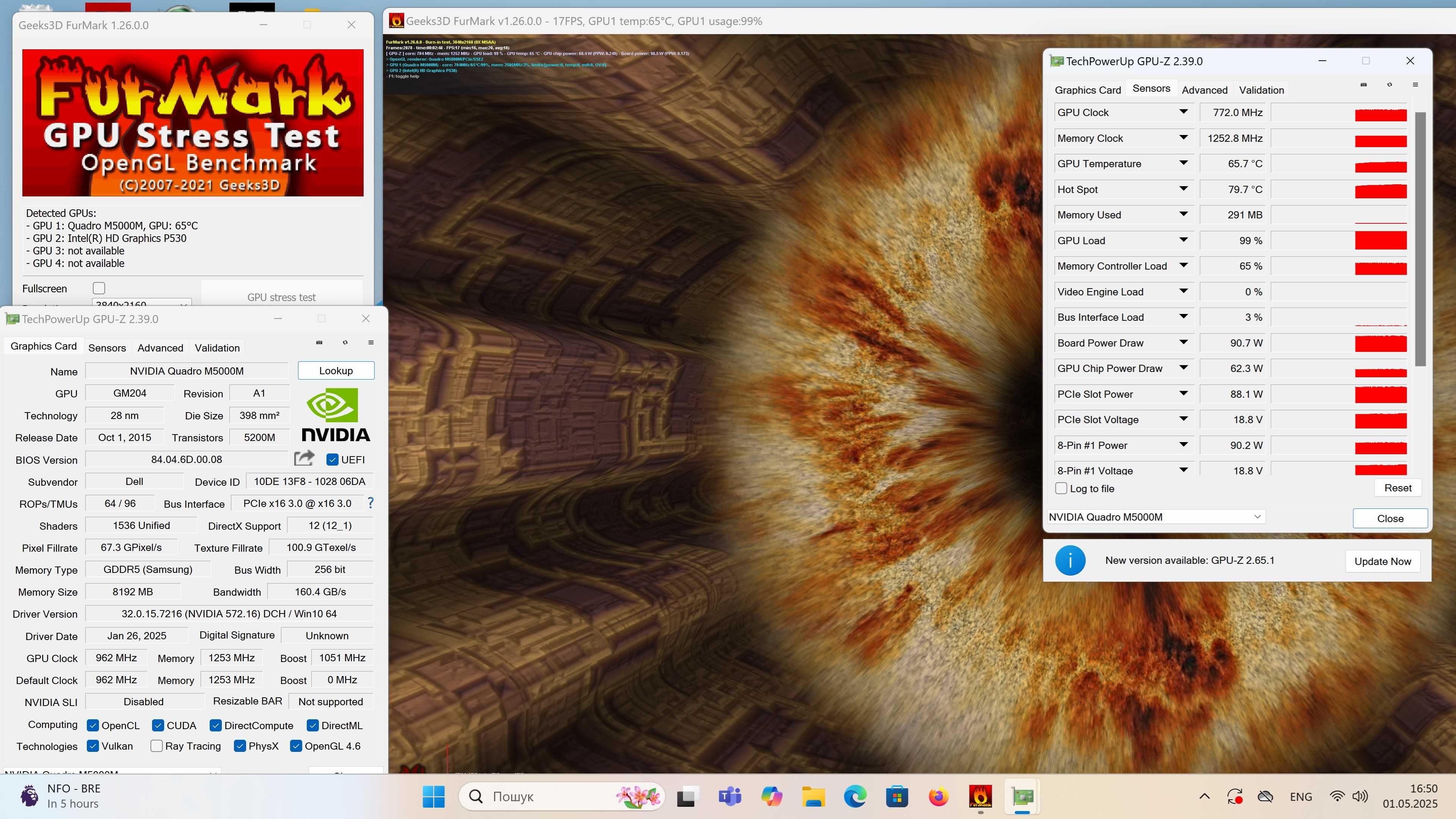
Task: Open Copilot from taskbar
Action: coord(772,797)
